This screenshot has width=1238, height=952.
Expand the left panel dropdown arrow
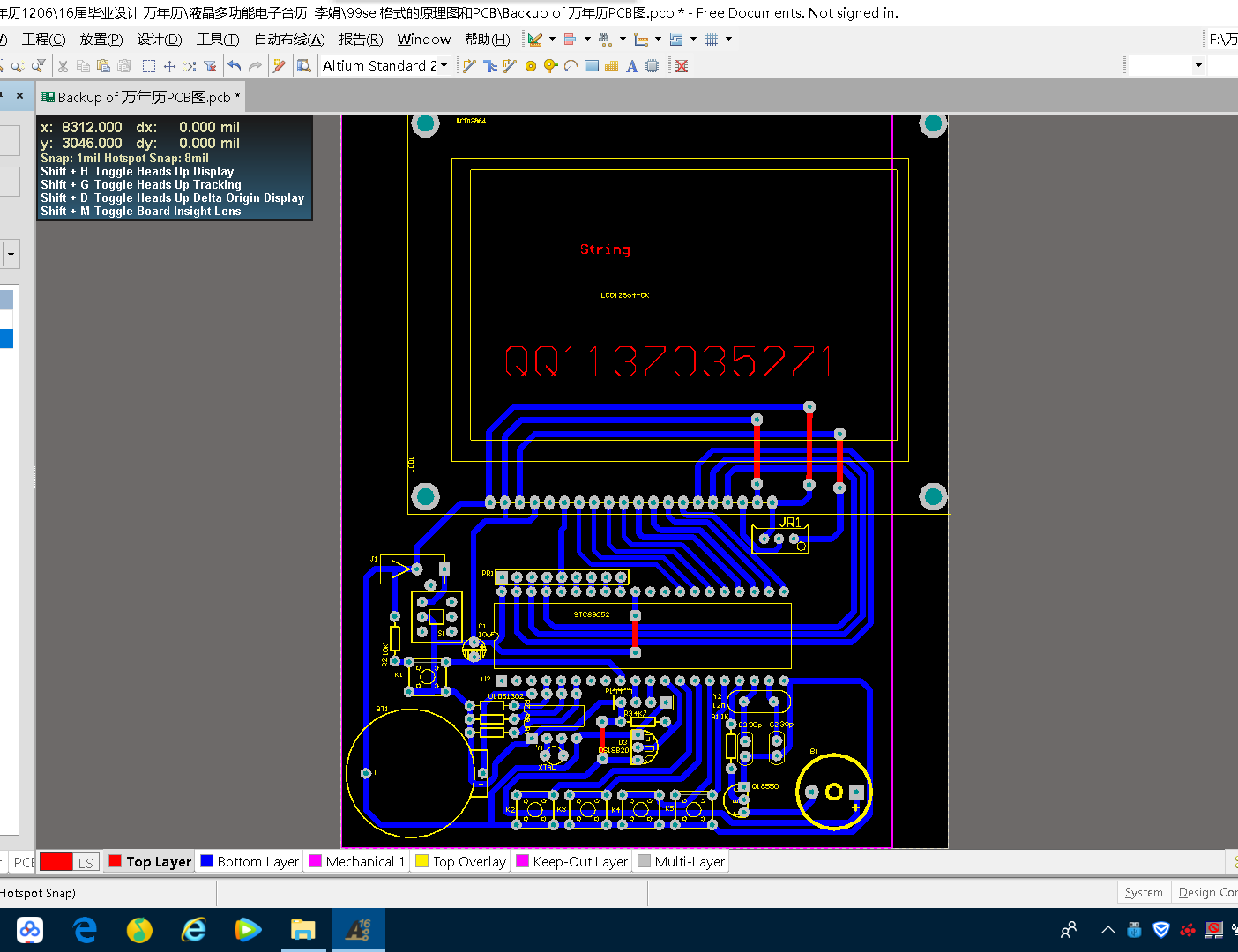[11, 255]
